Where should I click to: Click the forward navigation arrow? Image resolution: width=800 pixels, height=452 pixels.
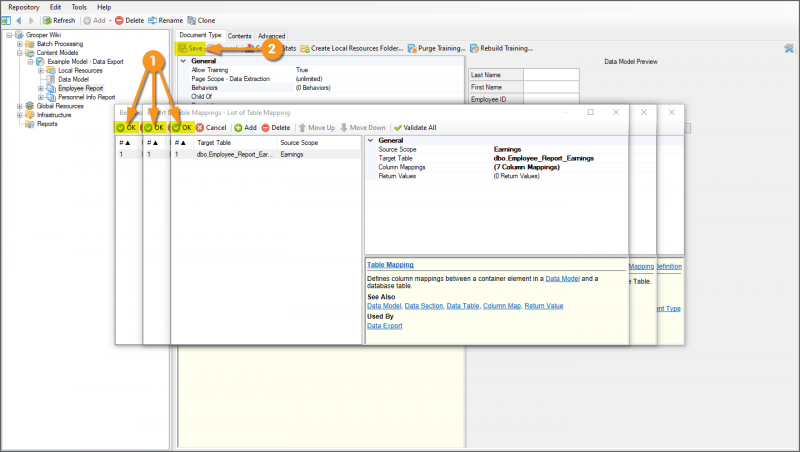[x=31, y=20]
